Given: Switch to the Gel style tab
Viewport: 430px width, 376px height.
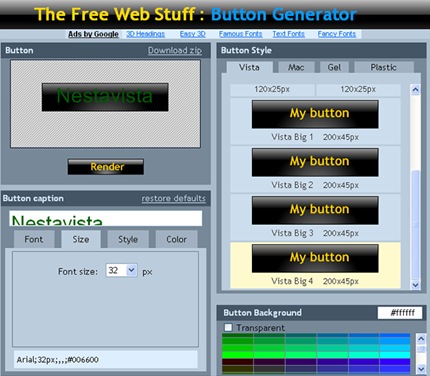Looking at the screenshot, I should (334, 67).
